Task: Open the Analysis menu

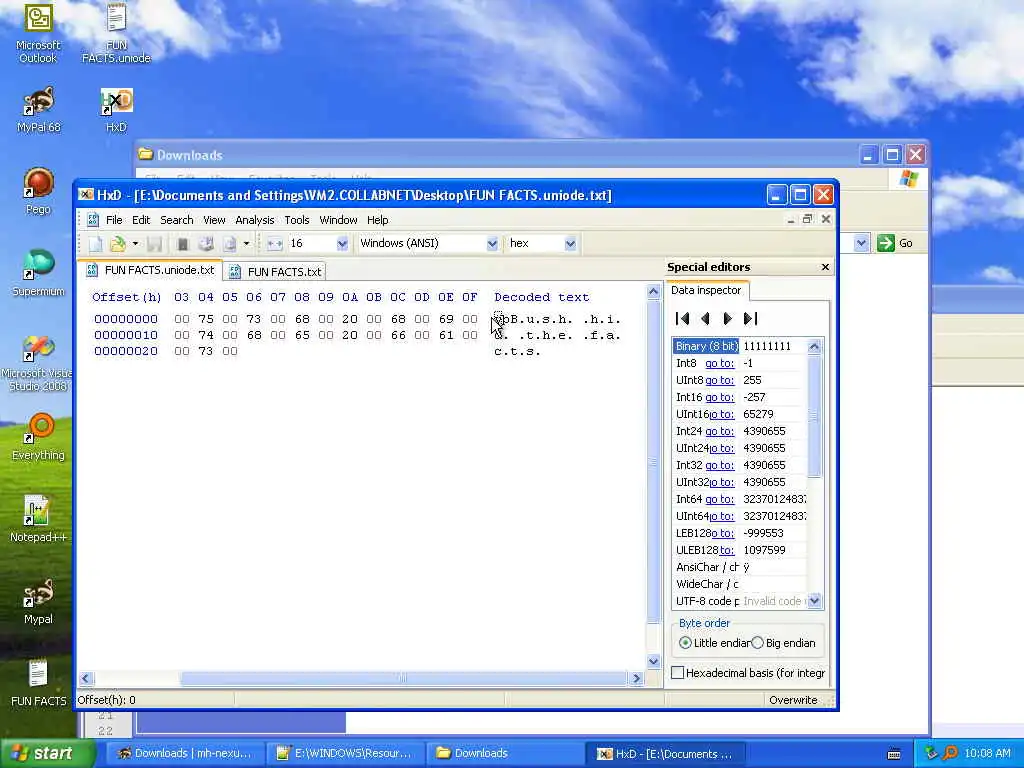Action: coord(255,220)
